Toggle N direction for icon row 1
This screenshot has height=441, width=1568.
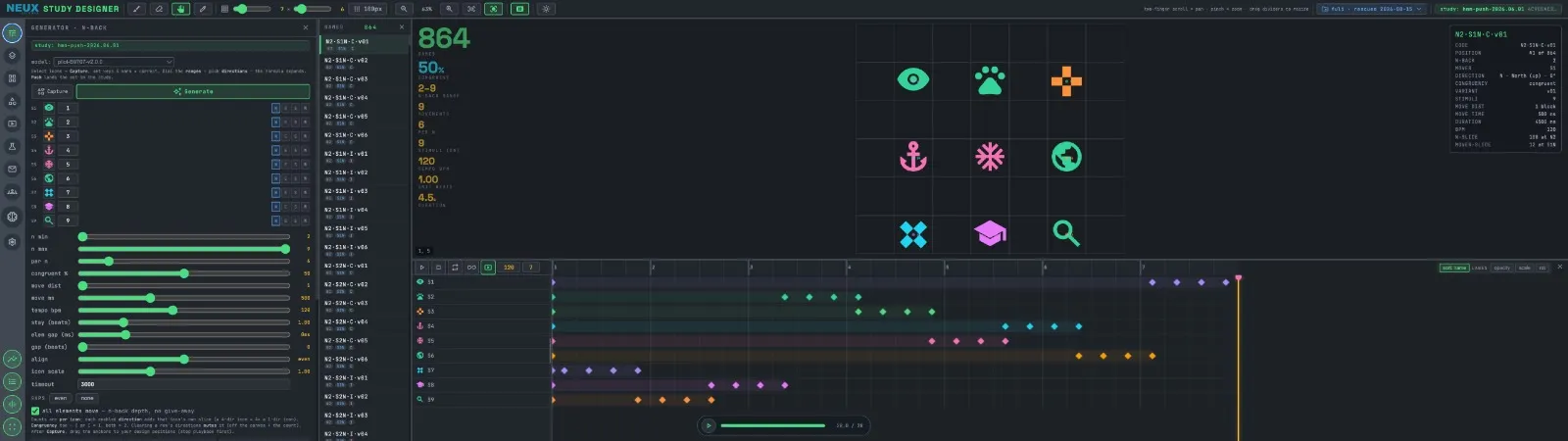tap(275, 108)
